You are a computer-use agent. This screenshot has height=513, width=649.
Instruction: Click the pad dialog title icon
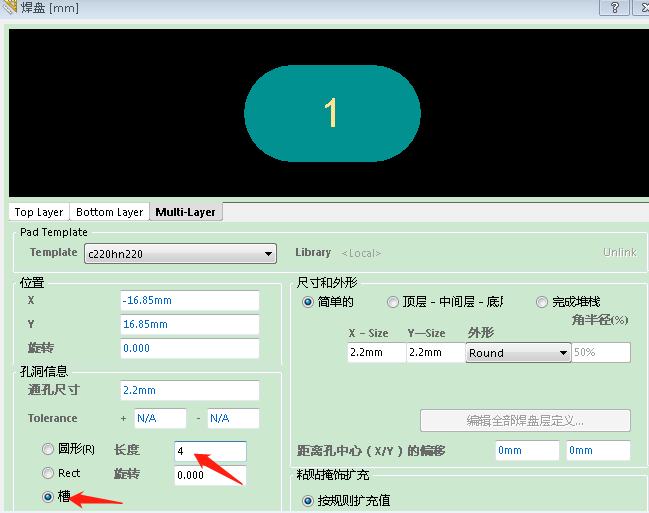[x=9, y=6]
